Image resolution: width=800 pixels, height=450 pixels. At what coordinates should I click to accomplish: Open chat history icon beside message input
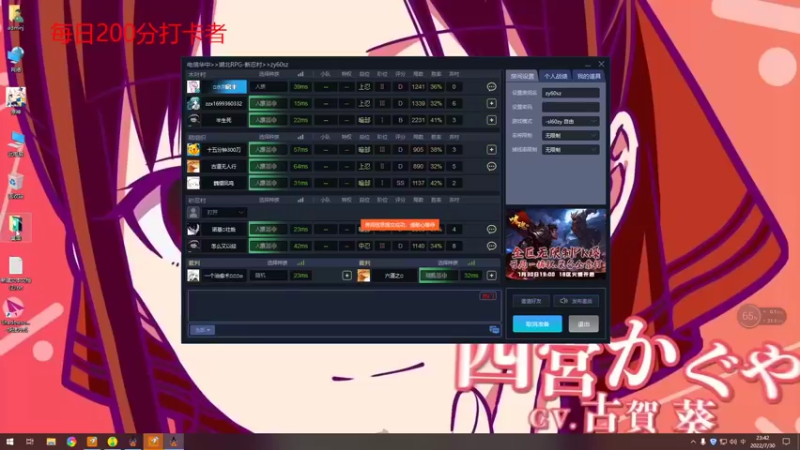(494, 330)
